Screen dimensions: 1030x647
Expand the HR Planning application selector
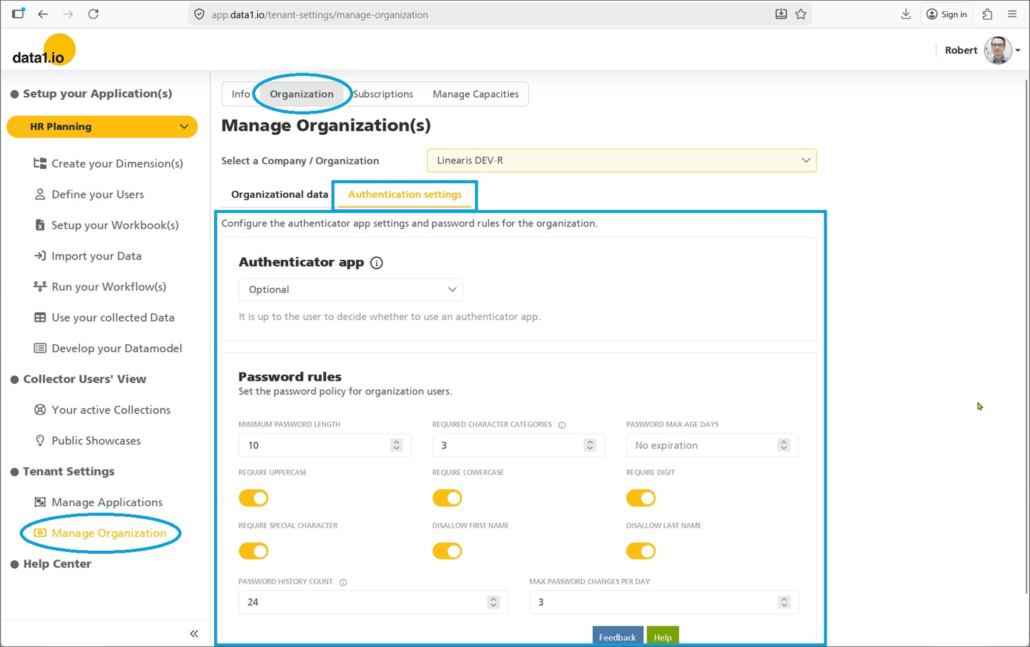[x=102, y=127]
